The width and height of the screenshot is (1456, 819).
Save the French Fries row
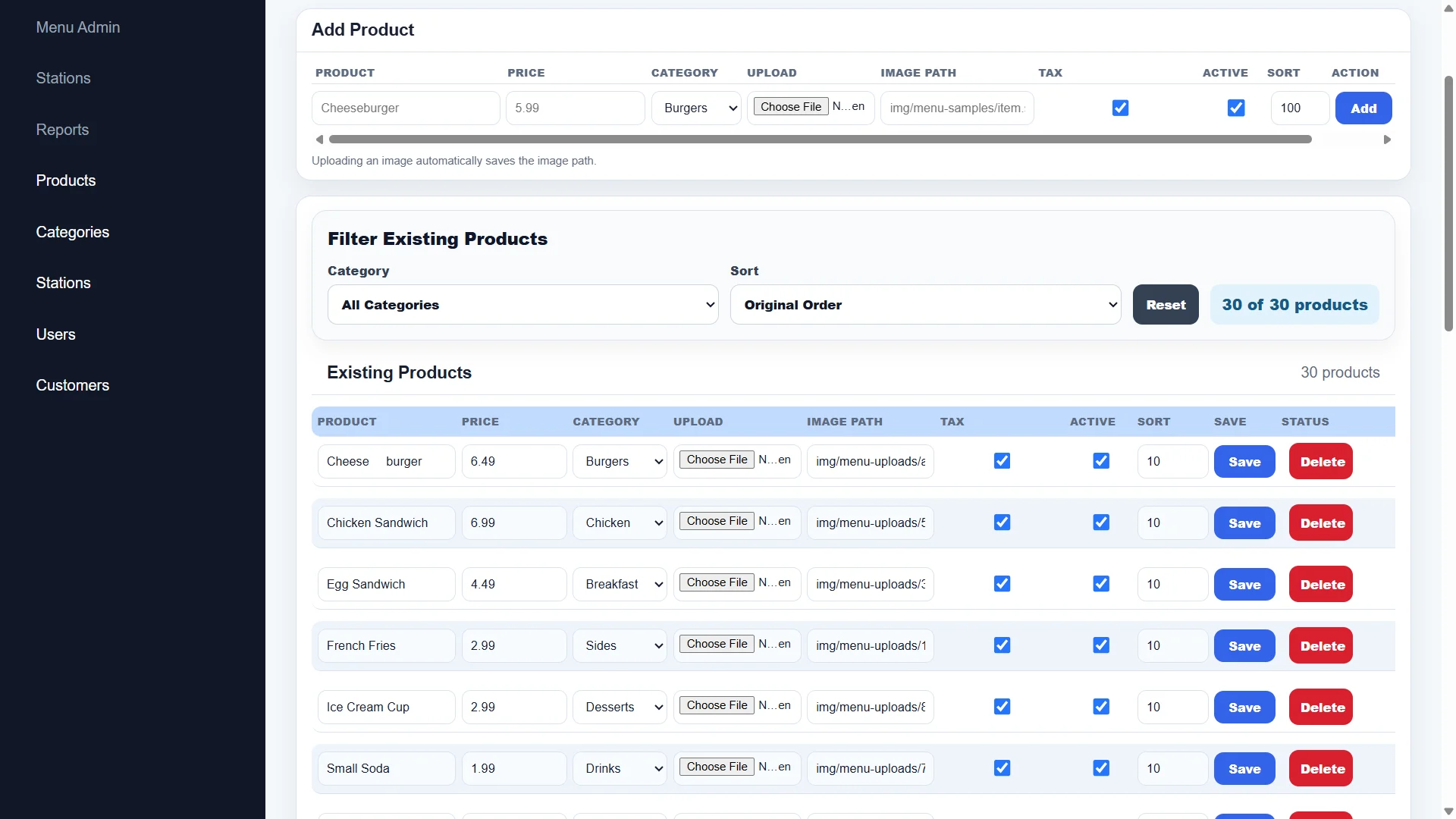(1244, 646)
